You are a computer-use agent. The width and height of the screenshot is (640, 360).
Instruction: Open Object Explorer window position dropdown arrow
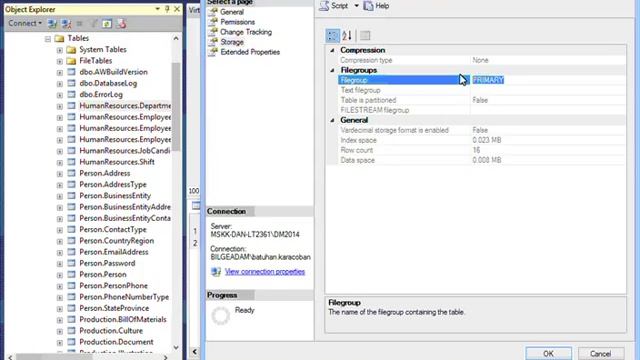(158, 9)
